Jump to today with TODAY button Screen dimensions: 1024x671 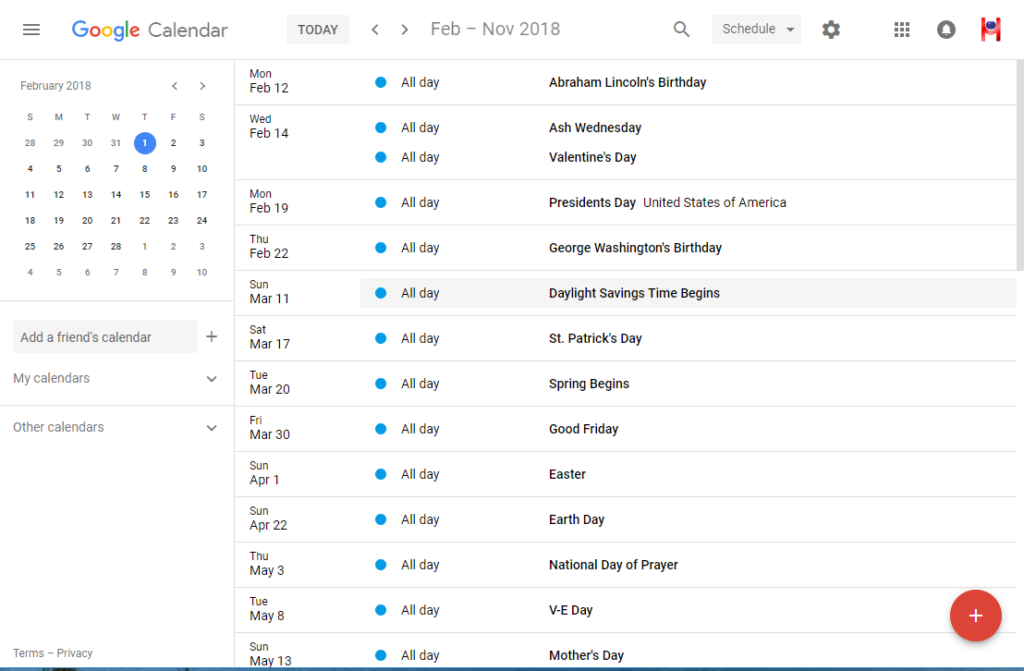pos(317,29)
